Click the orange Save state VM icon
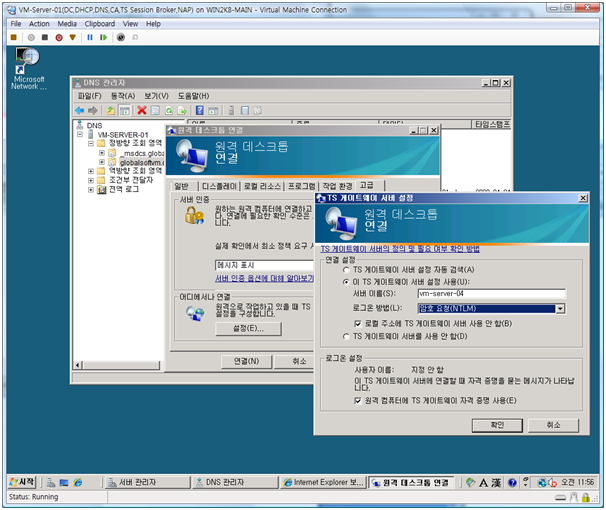Image resolution: width=606 pixels, height=510 pixels. [73, 37]
